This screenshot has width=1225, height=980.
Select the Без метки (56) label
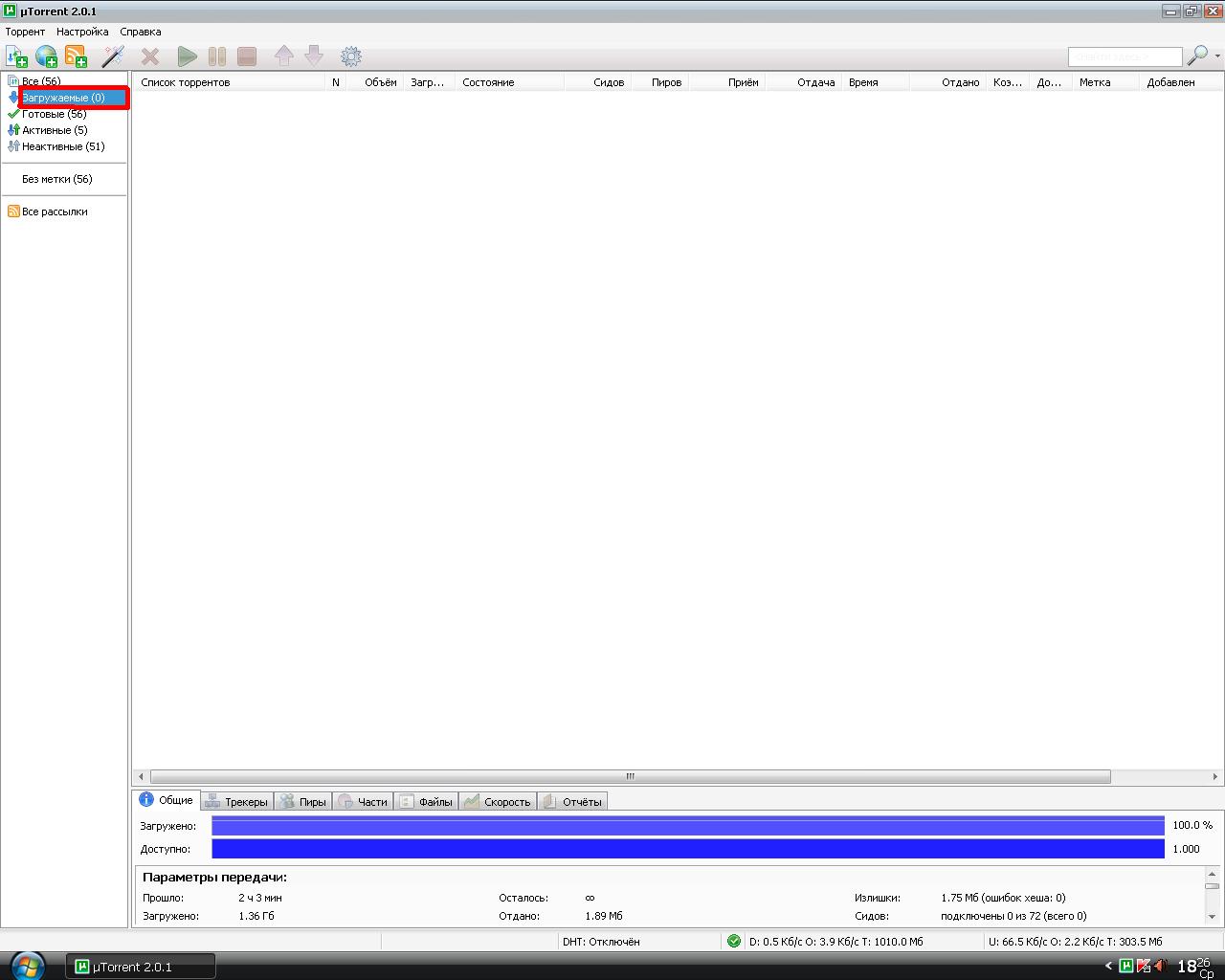(57, 179)
